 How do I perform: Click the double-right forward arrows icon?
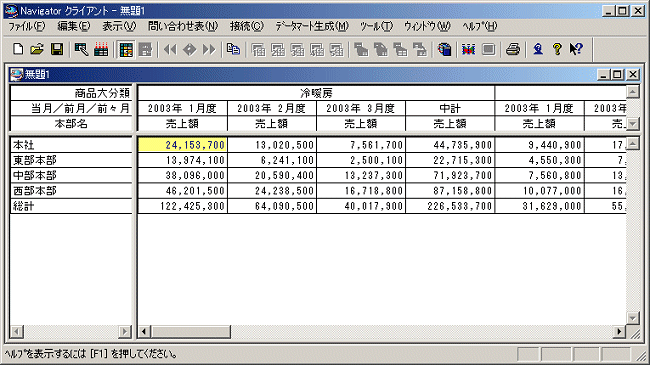209,50
